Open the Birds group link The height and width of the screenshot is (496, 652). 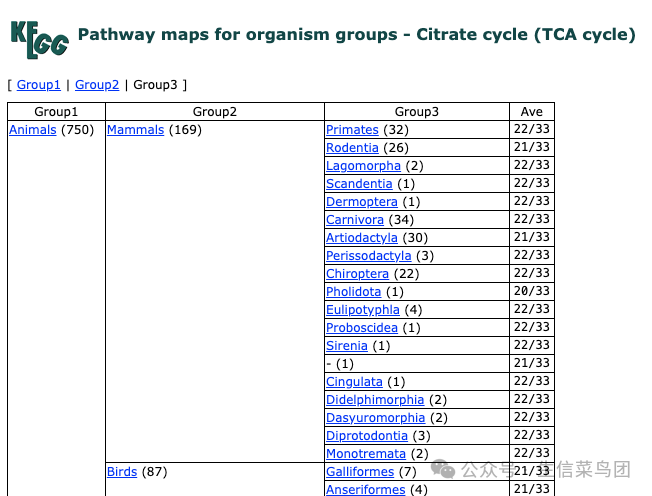(122, 472)
